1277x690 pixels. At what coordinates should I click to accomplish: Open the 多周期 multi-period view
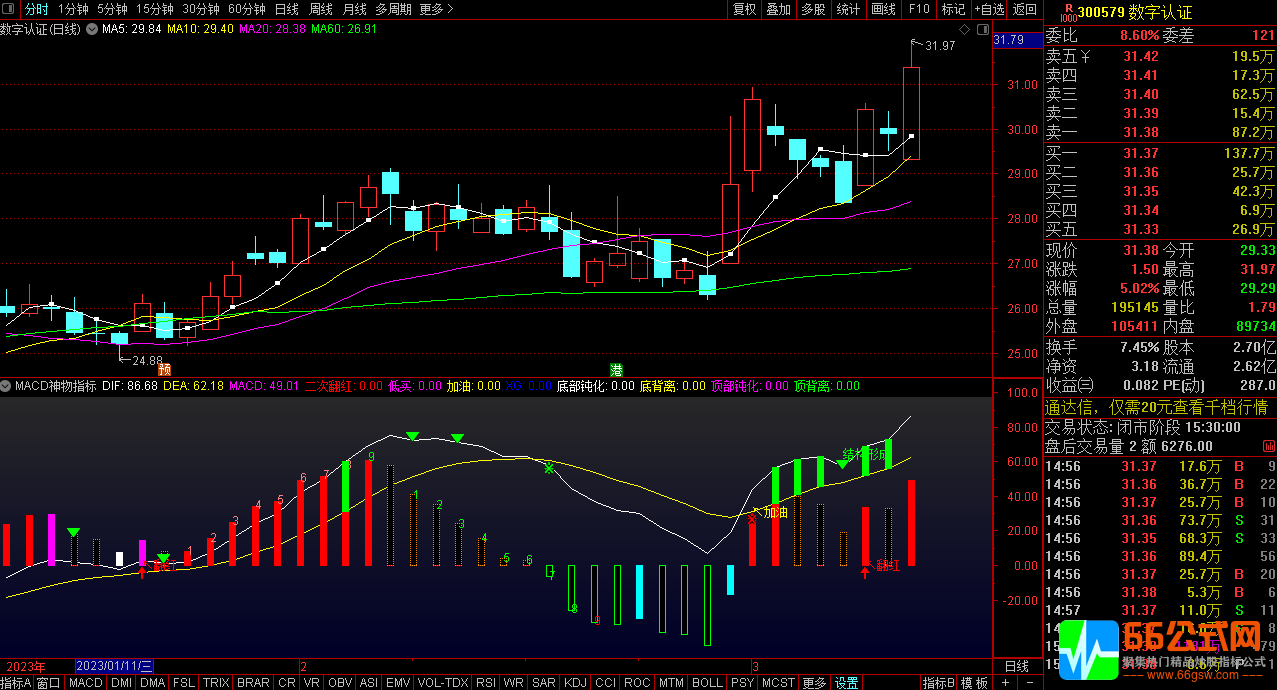(394, 9)
